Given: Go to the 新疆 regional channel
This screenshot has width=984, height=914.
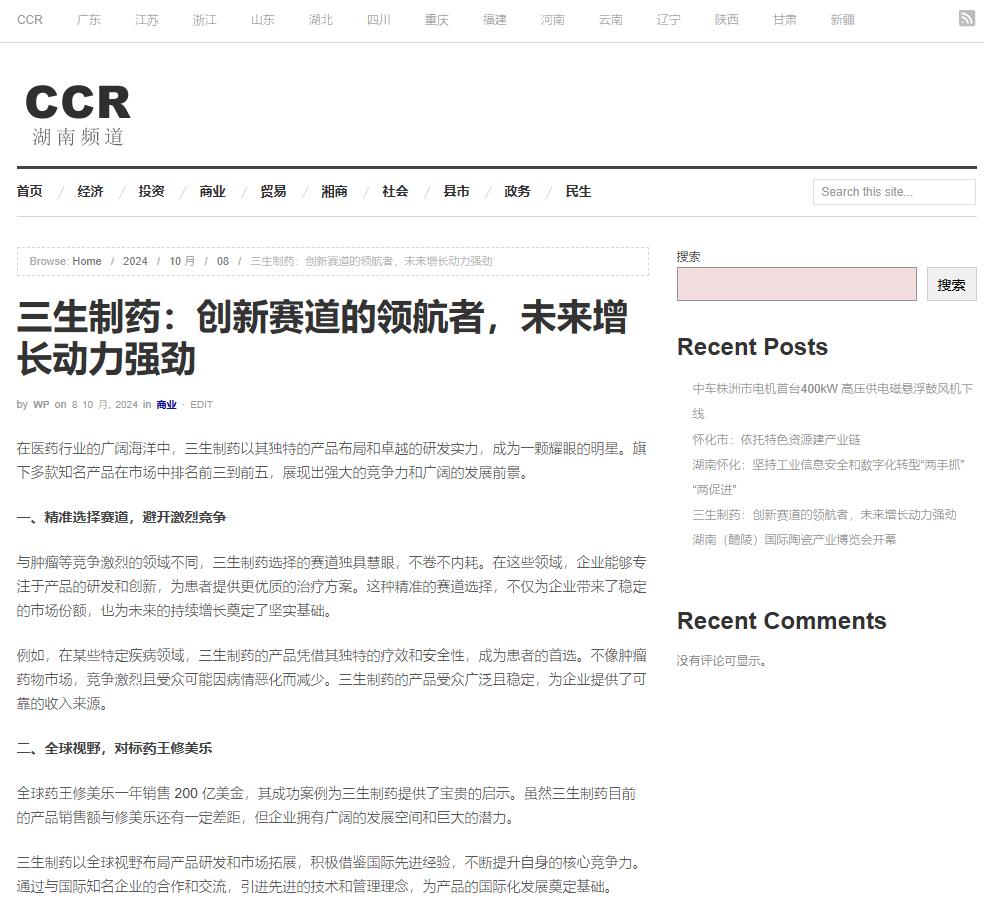Looking at the screenshot, I should (842, 20).
